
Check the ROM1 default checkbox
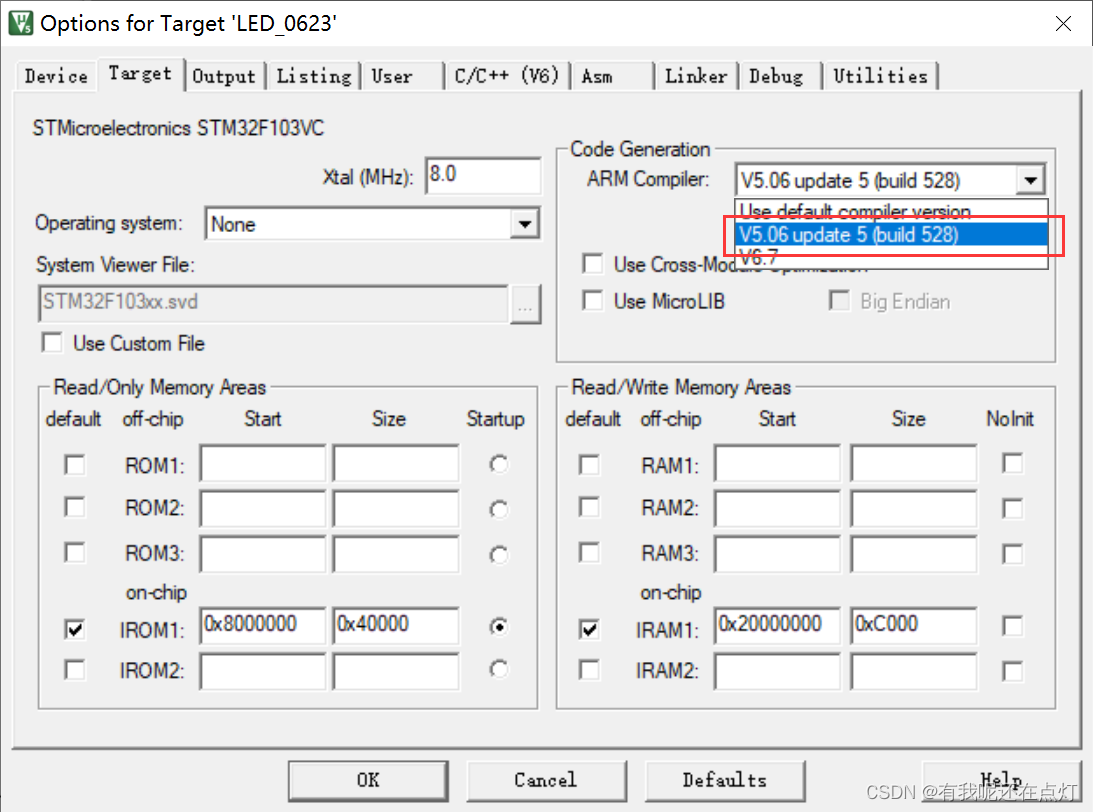73,464
